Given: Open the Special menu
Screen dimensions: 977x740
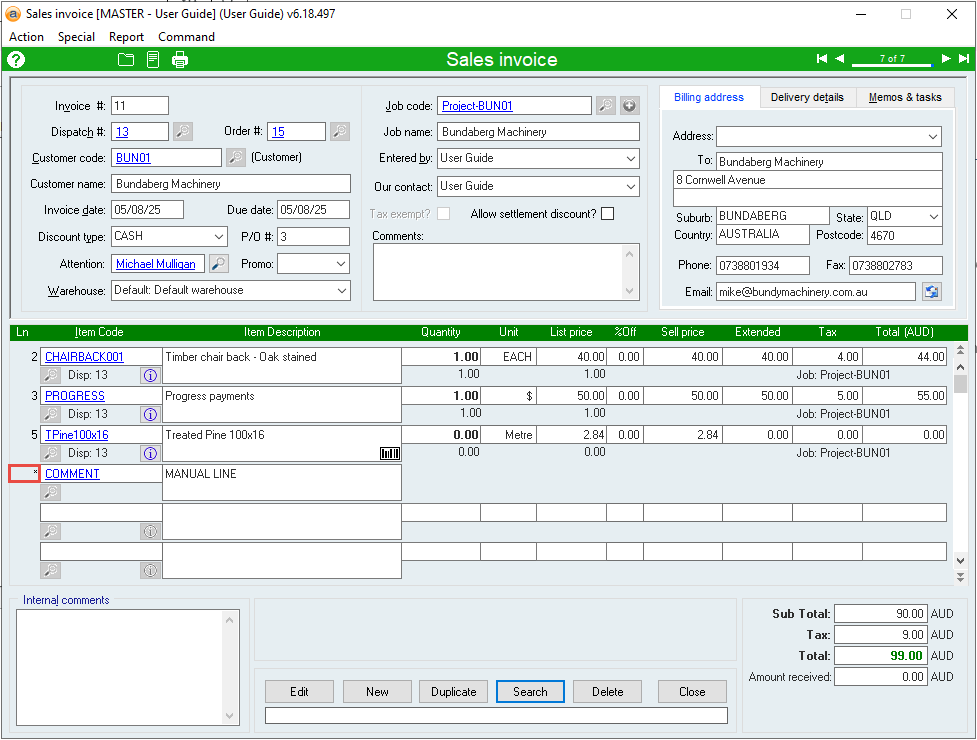Looking at the screenshot, I should [x=76, y=37].
